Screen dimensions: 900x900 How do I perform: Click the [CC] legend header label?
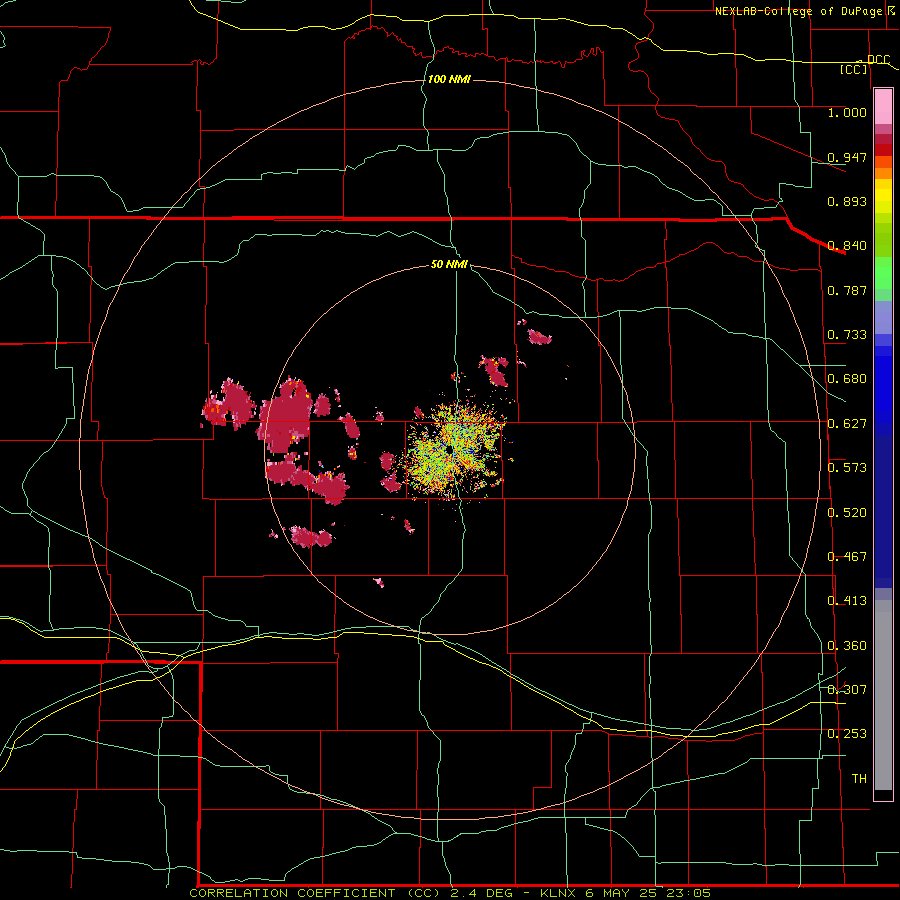pyautogui.click(x=854, y=69)
